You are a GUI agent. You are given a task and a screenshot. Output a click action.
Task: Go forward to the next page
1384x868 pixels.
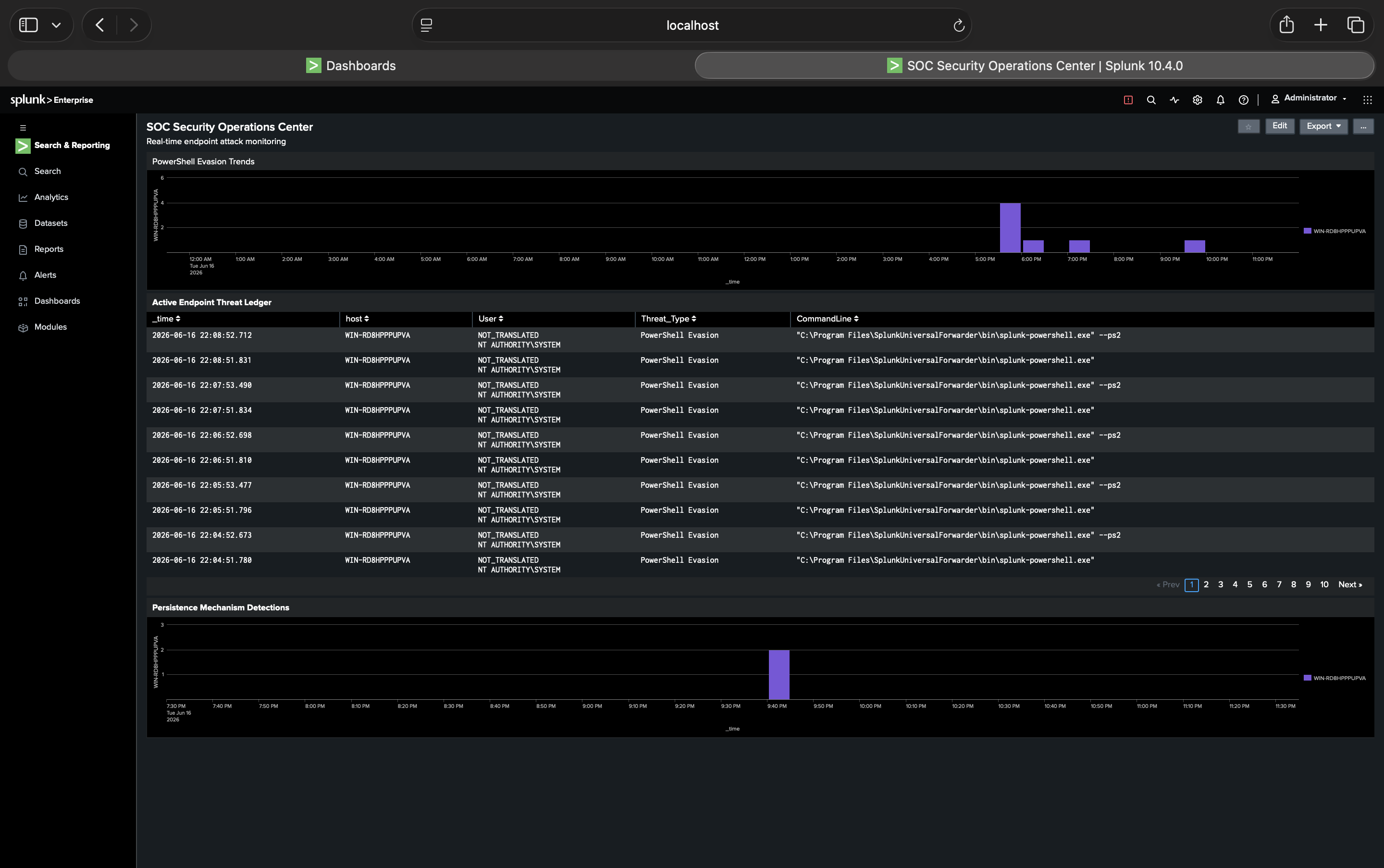click(134, 25)
